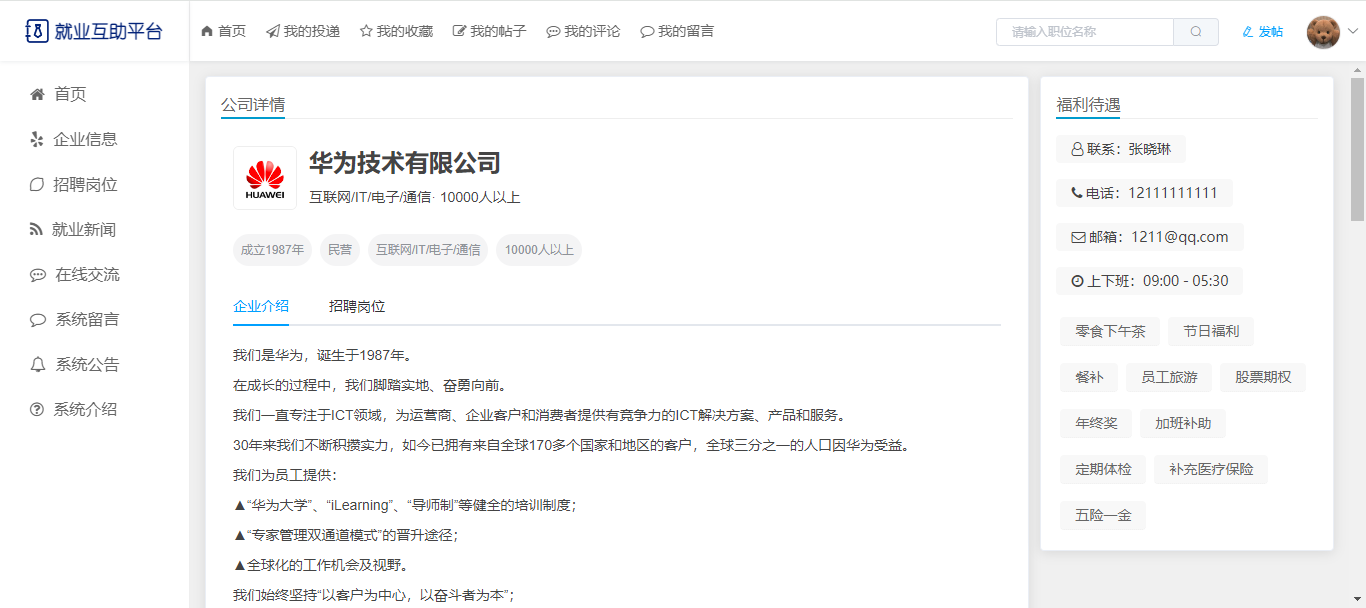Click the 餐补 benefit tag
Viewport: 1366px width, 608px height.
[x=1089, y=377]
